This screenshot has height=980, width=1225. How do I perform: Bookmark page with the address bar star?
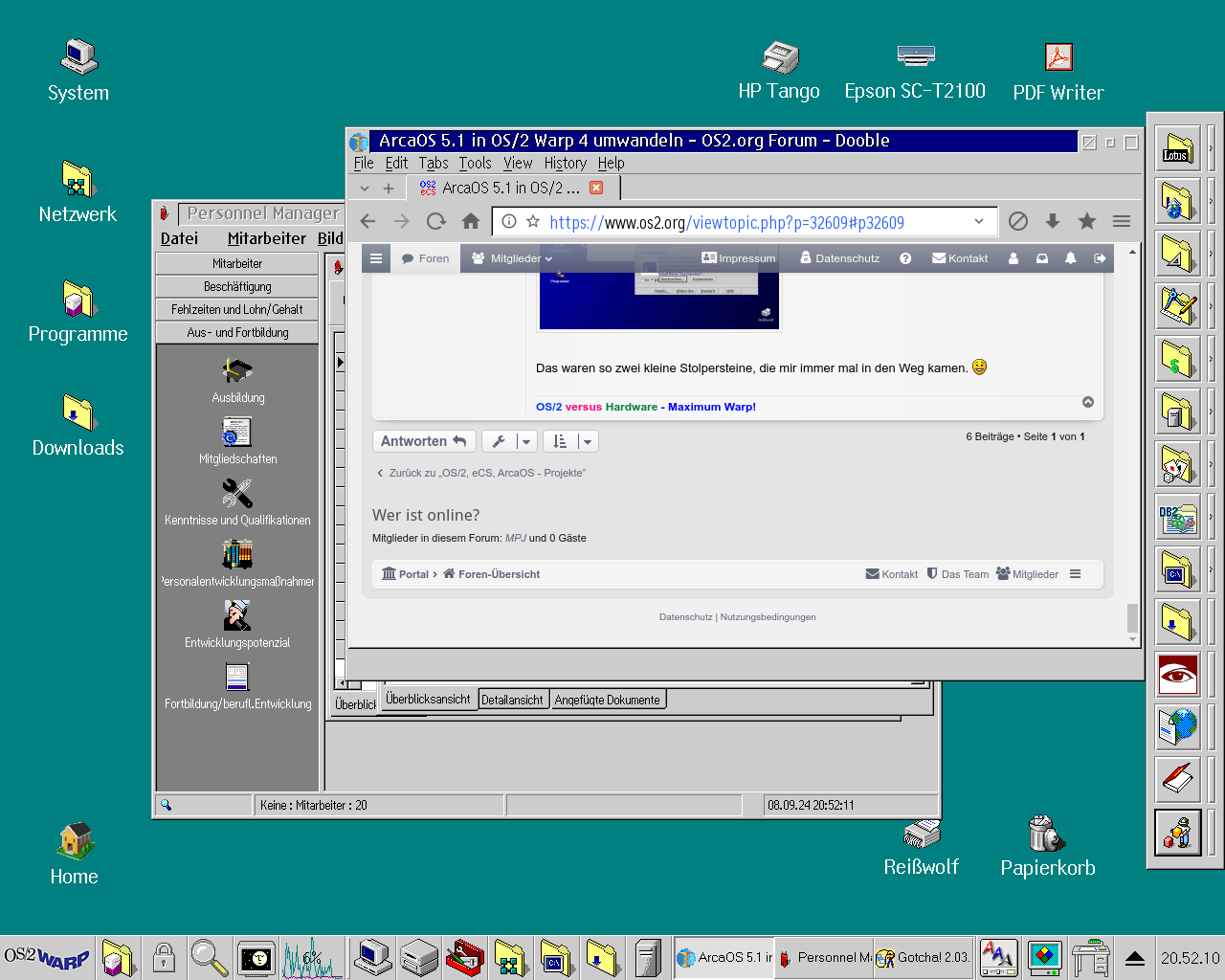[x=533, y=222]
